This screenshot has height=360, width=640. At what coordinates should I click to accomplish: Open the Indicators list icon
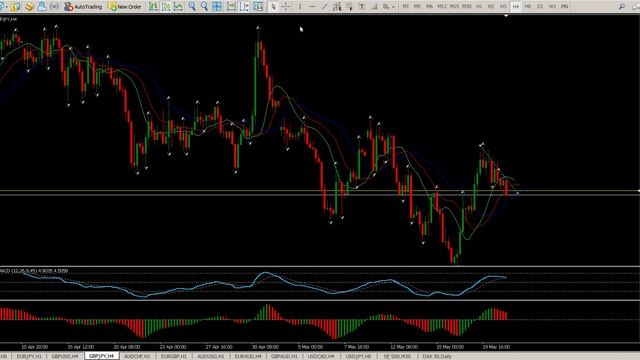(x=258, y=7)
